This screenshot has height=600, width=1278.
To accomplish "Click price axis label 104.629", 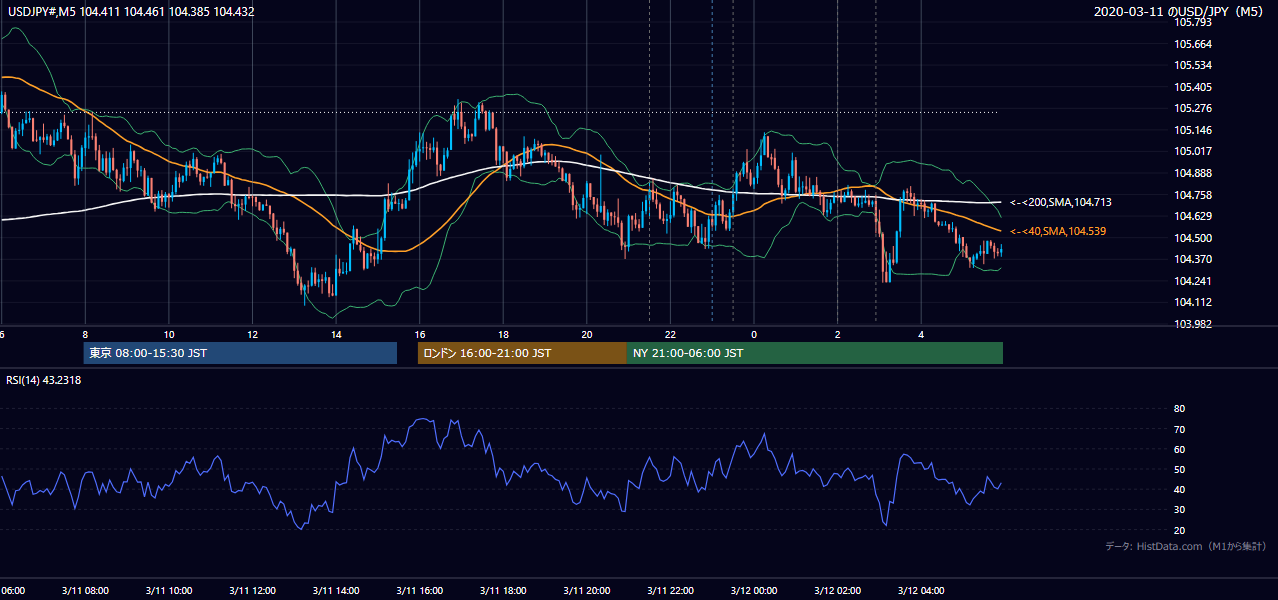I will [x=1193, y=216].
